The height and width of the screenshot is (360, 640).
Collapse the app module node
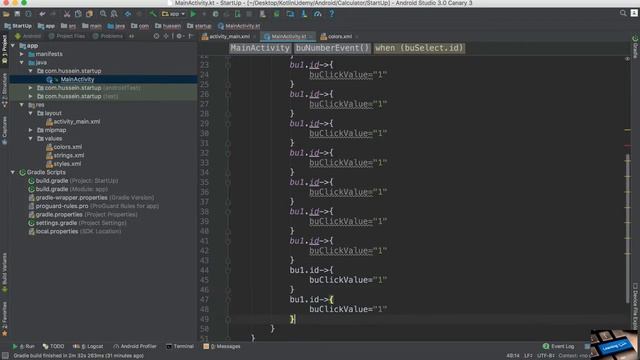coord(13,46)
